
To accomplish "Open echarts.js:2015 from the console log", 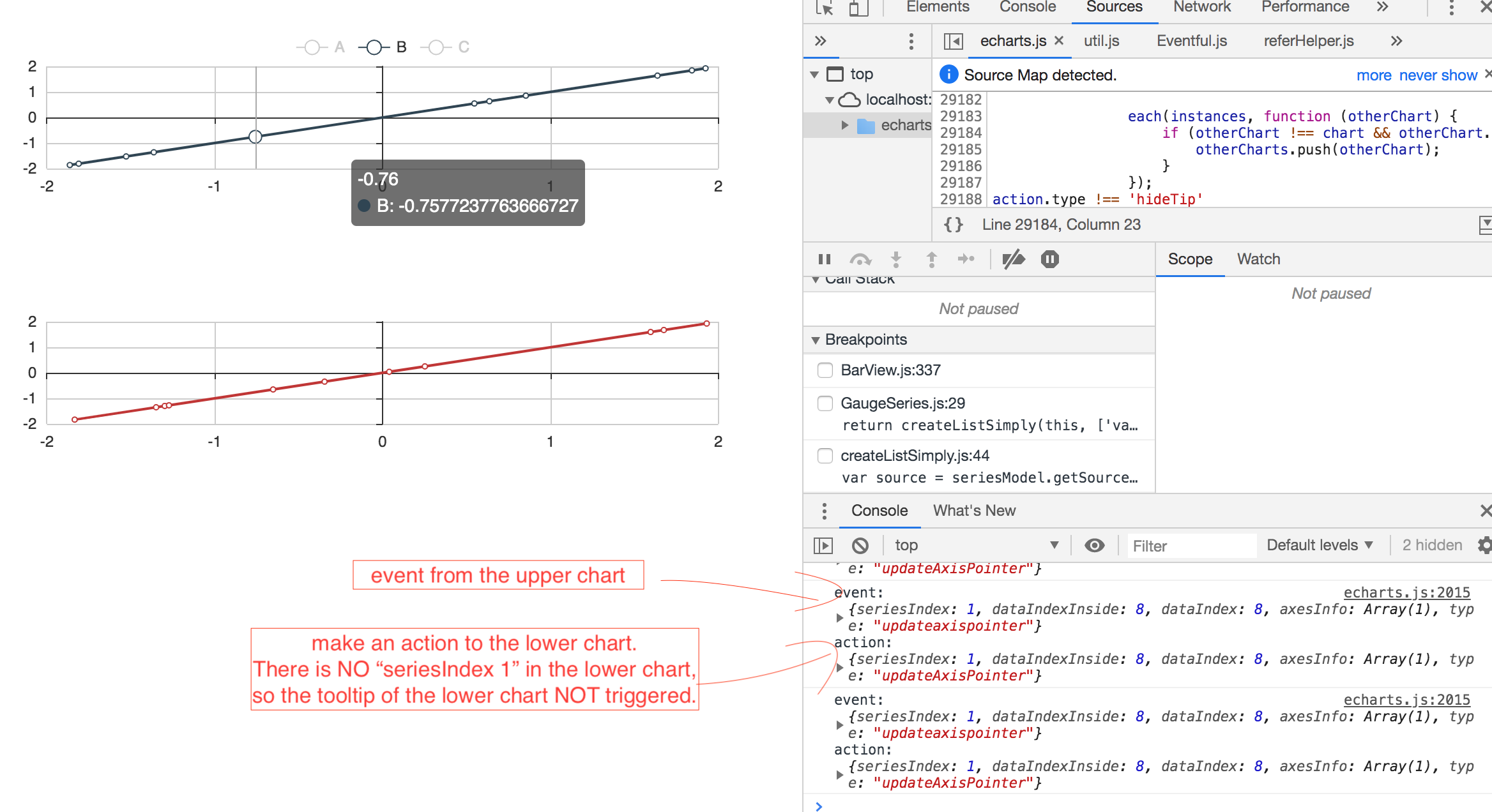I will (x=1406, y=592).
